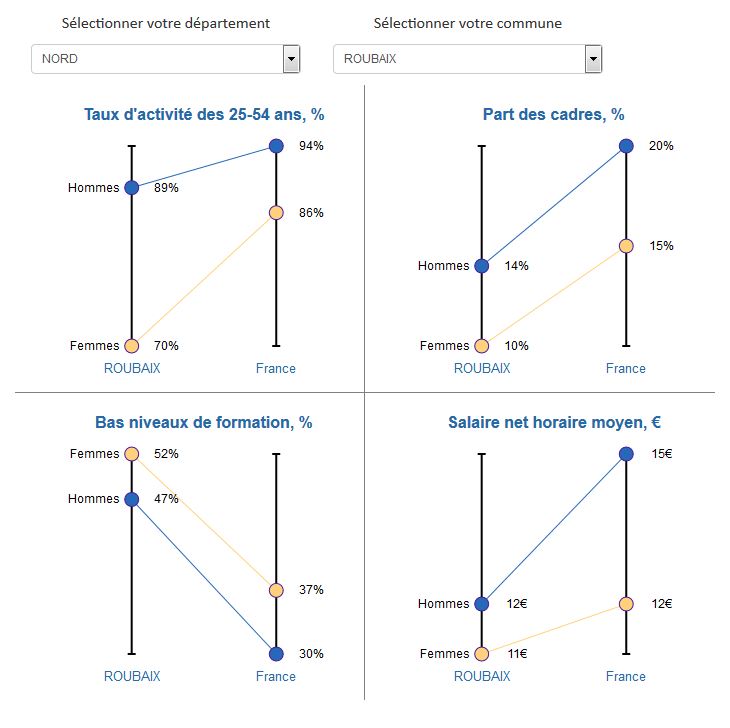Click the ROUBAIX commune selection field
Viewport: 730px width, 728px height.
pyautogui.click(x=459, y=59)
